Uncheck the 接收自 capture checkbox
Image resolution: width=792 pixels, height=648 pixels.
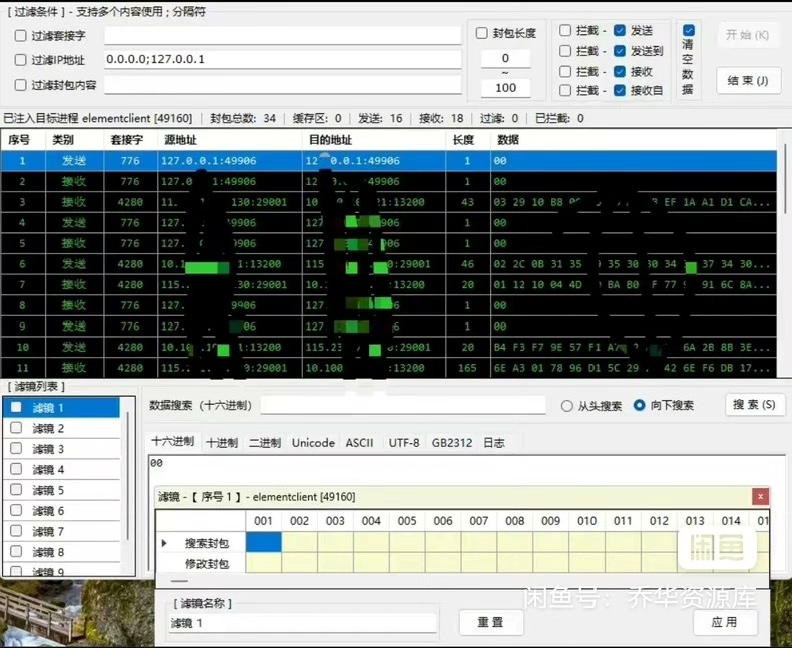click(620, 90)
